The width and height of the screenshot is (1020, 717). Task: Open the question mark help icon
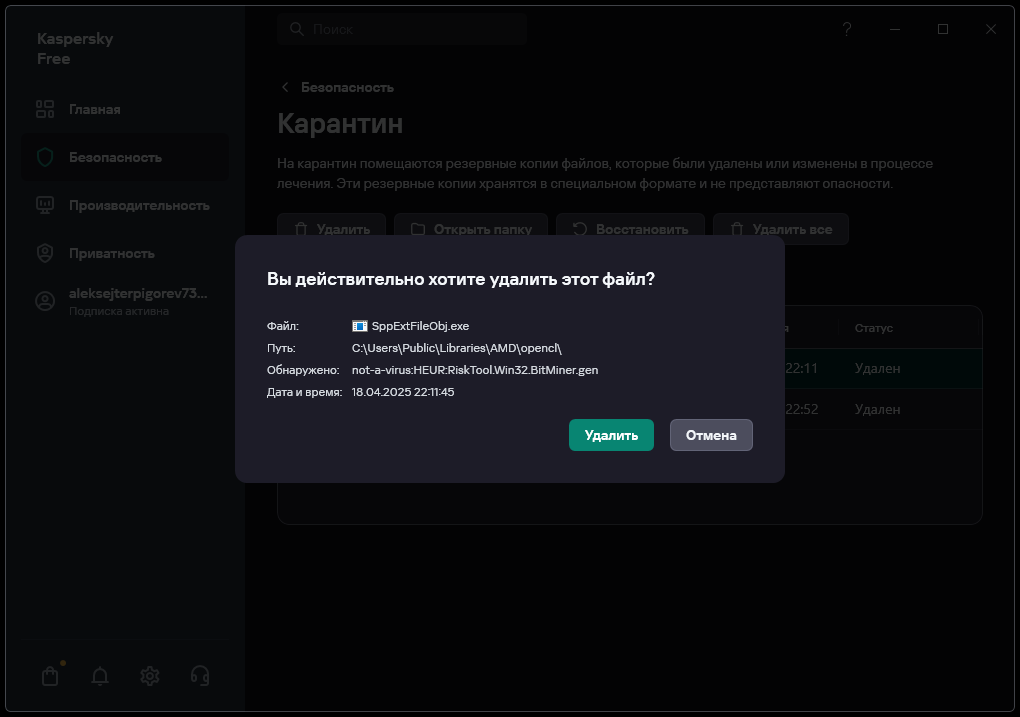coord(846,29)
